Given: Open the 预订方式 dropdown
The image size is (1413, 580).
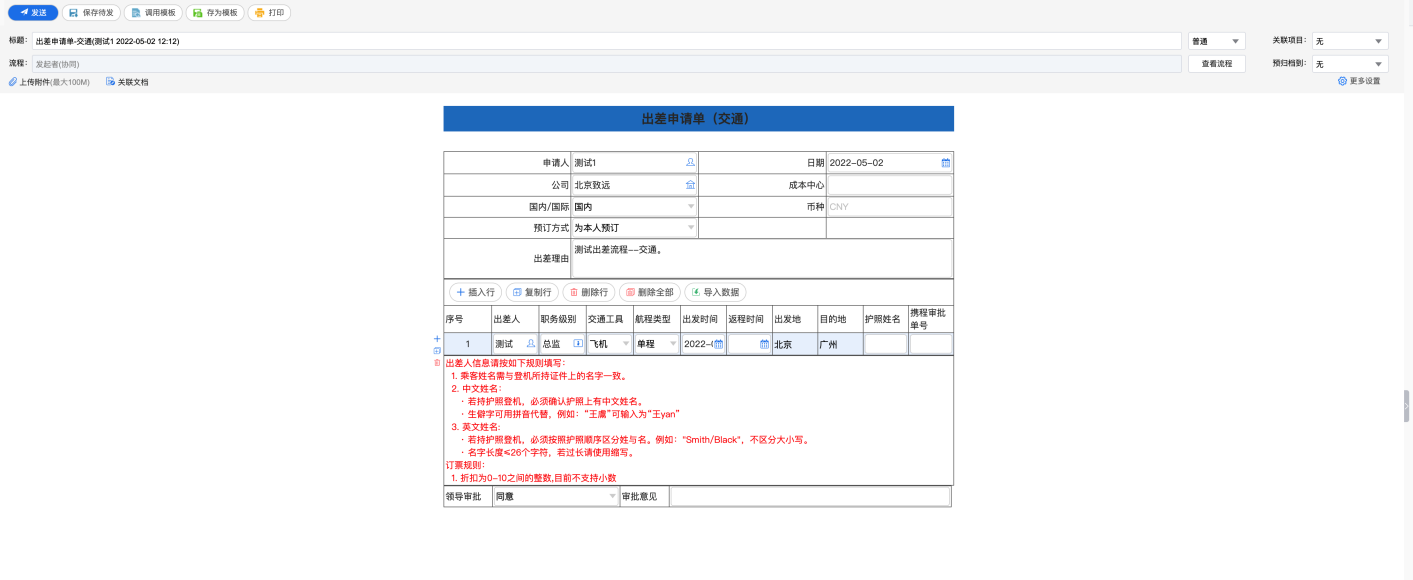Looking at the screenshot, I should coord(634,228).
